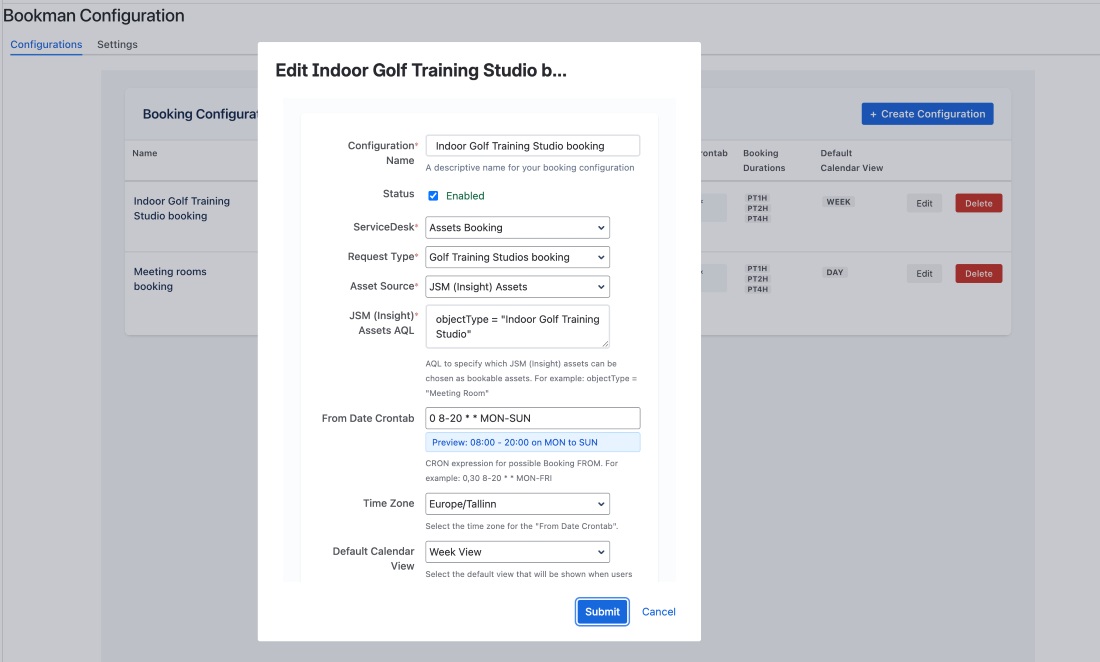This screenshot has width=1100, height=662.
Task: Edit the Meeting rooms booking configuration
Action: coord(924,273)
